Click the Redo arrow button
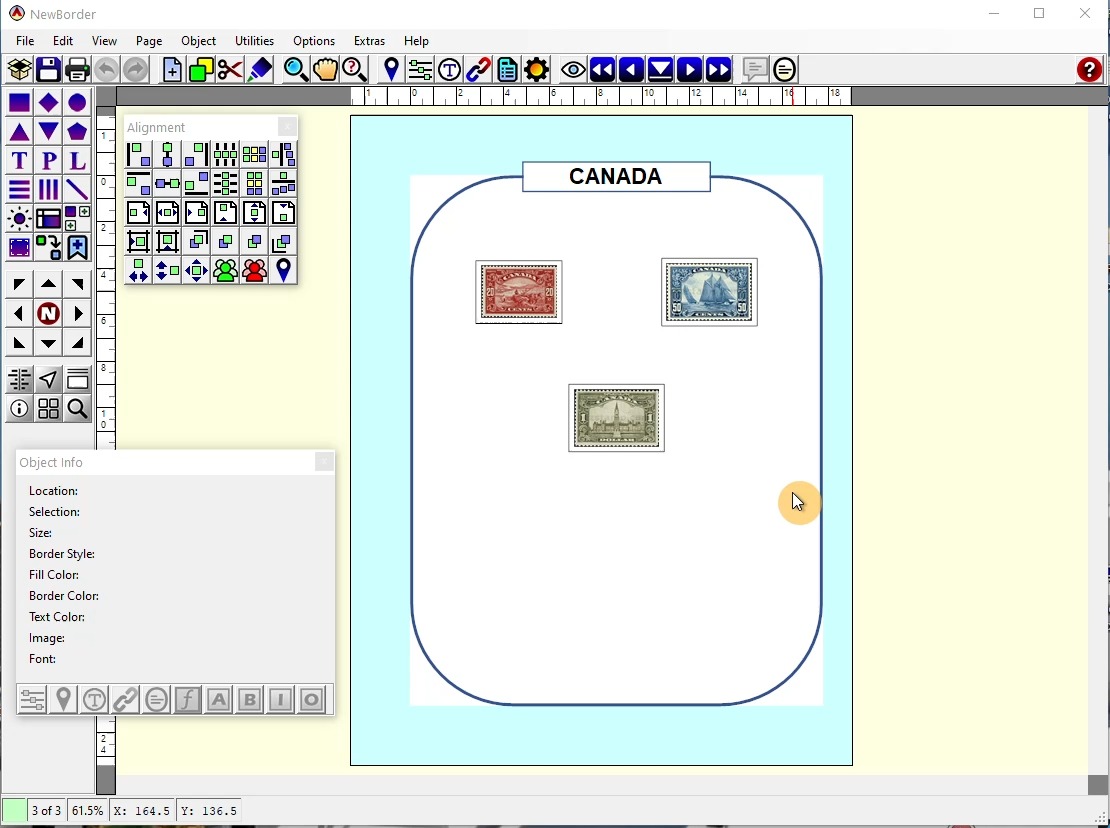This screenshot has height=828, width=1110. pyautogui.click(x=135, y=70)
